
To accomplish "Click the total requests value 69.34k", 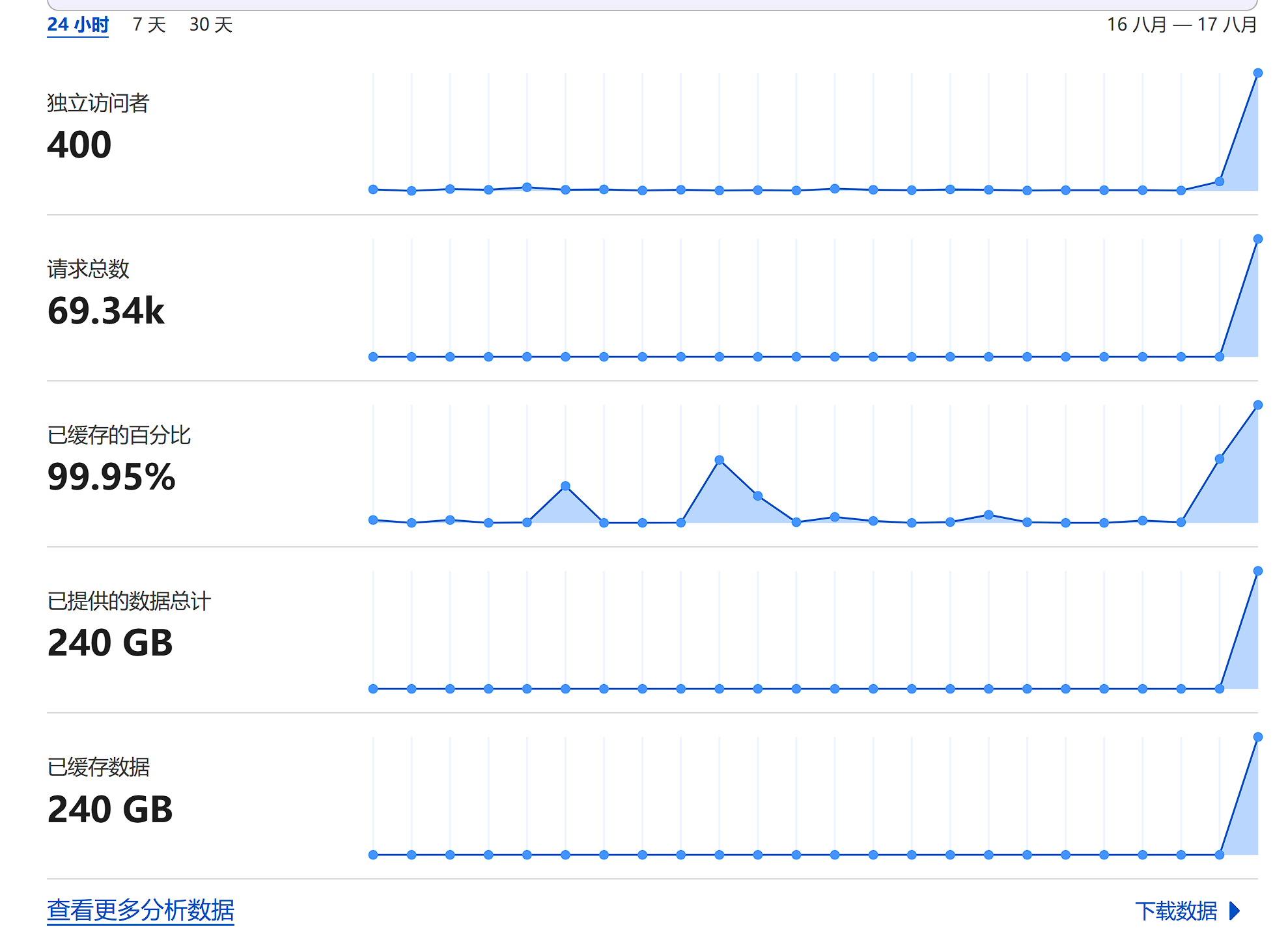I will click(106, 311).
